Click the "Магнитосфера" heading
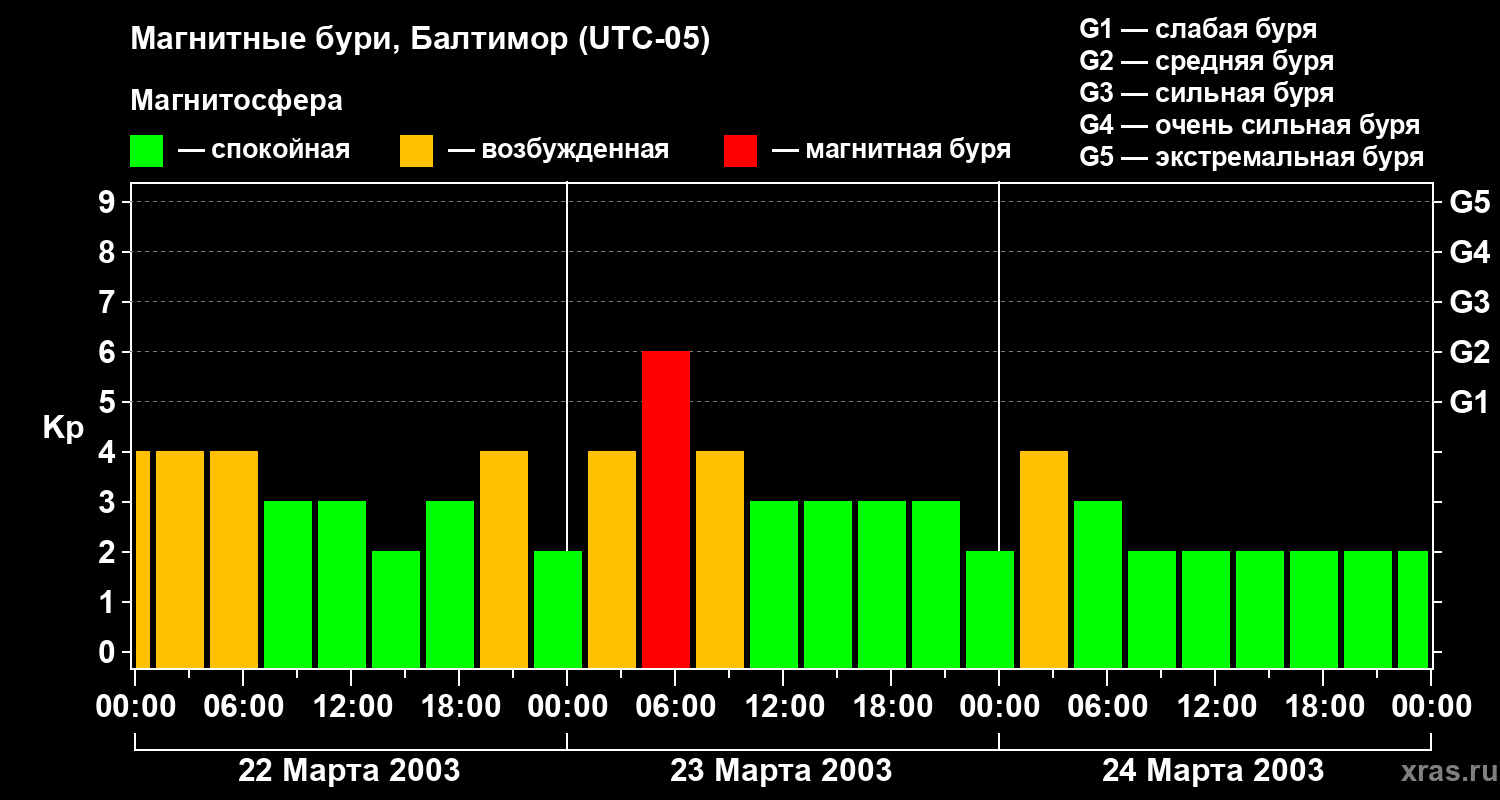Image resolution: width=1500 pixels, height=800 pixels. [236, 101]
